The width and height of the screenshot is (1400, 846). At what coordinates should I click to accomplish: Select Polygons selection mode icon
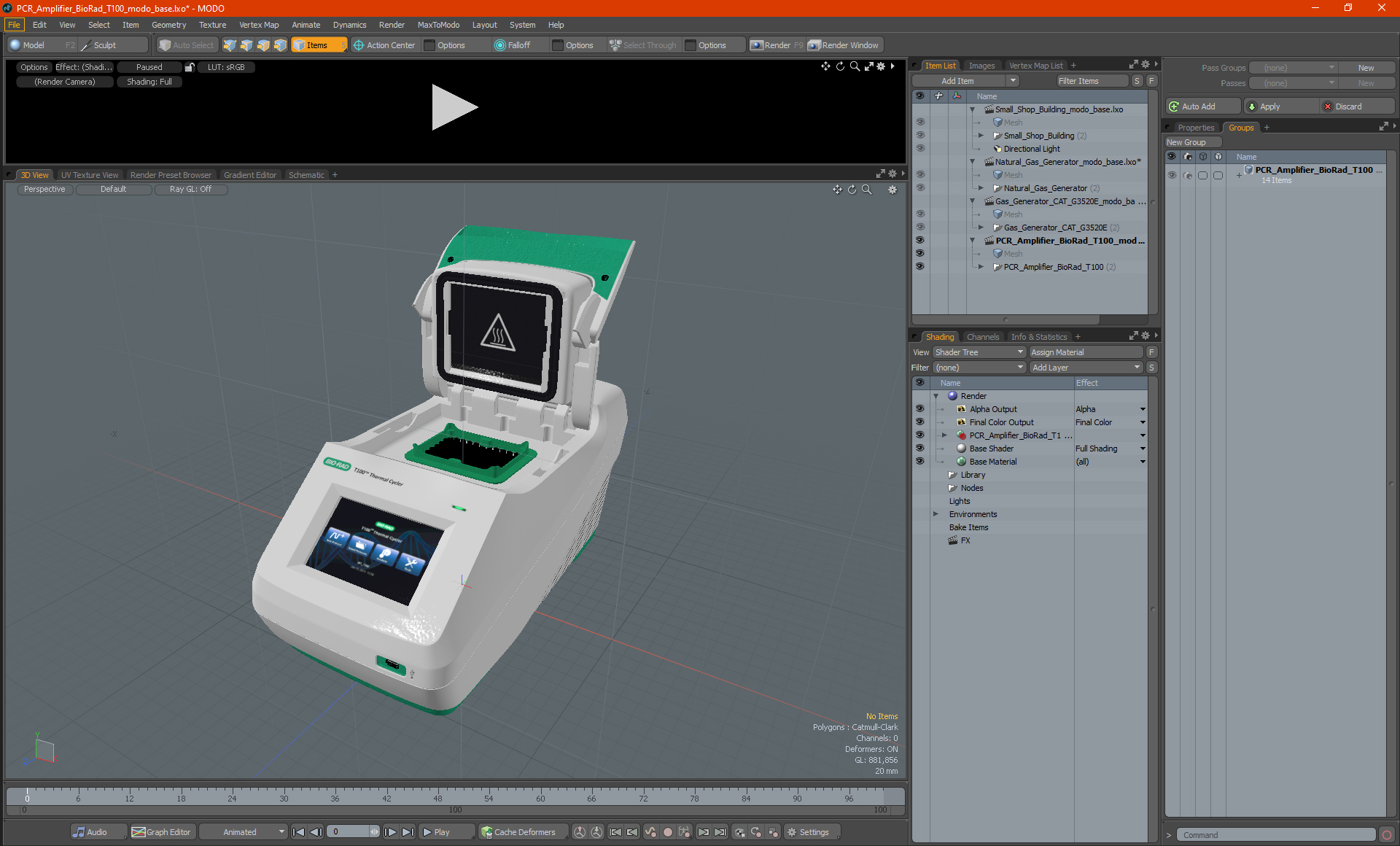[x=263, y=45]
